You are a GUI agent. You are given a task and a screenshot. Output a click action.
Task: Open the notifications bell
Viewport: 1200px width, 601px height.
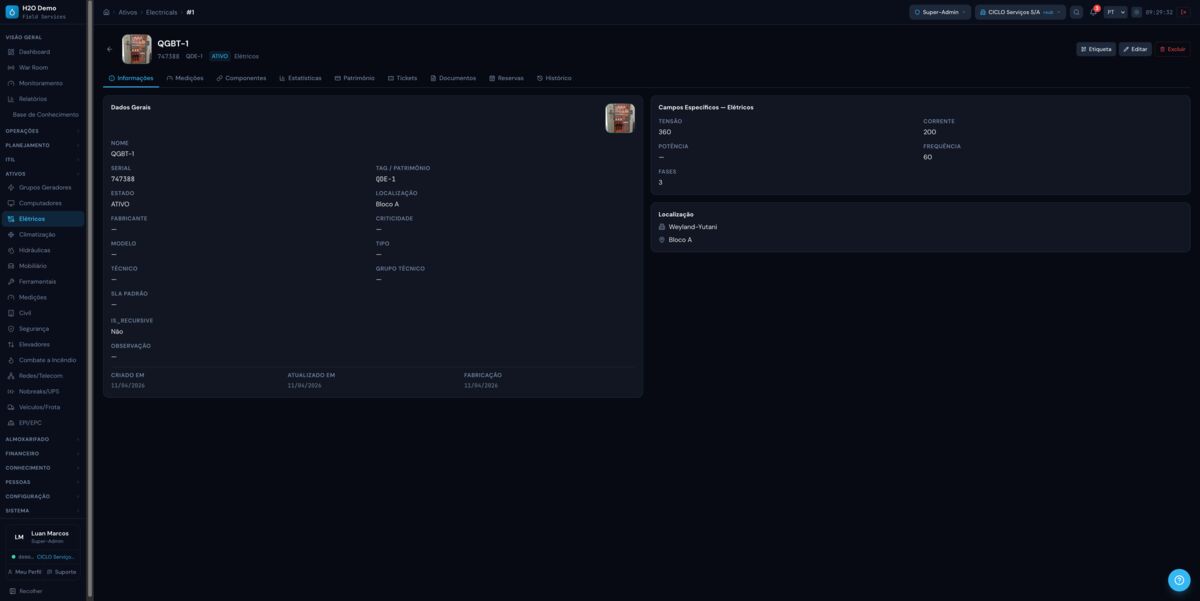(x=1093, y=12)
